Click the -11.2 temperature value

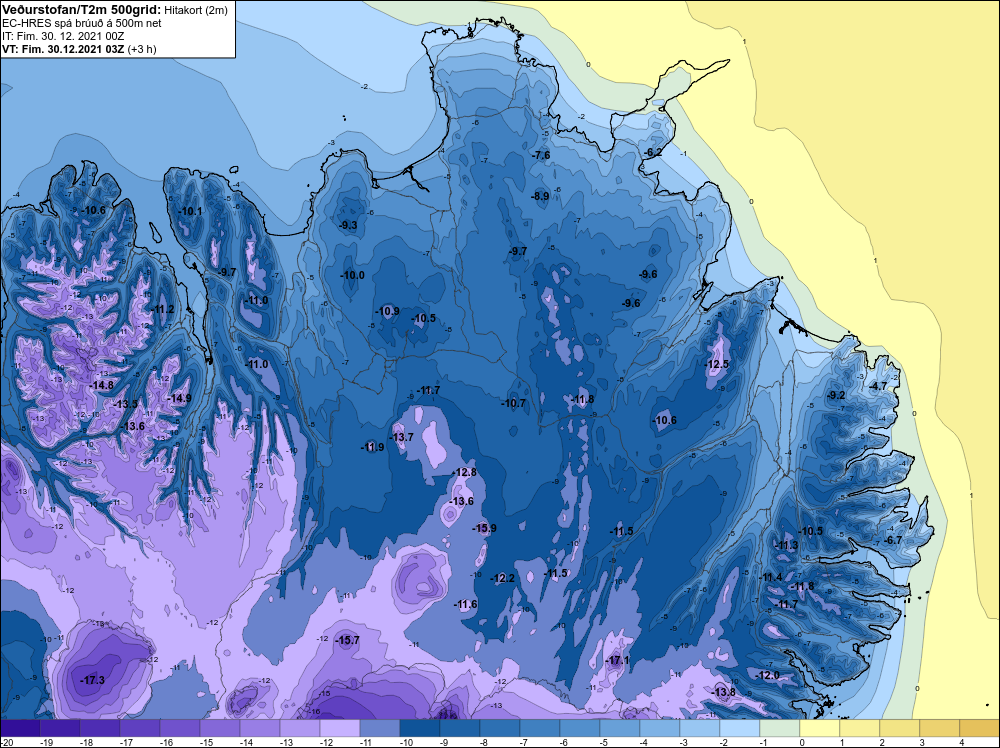pyautogui.click(x=162, y=309)
